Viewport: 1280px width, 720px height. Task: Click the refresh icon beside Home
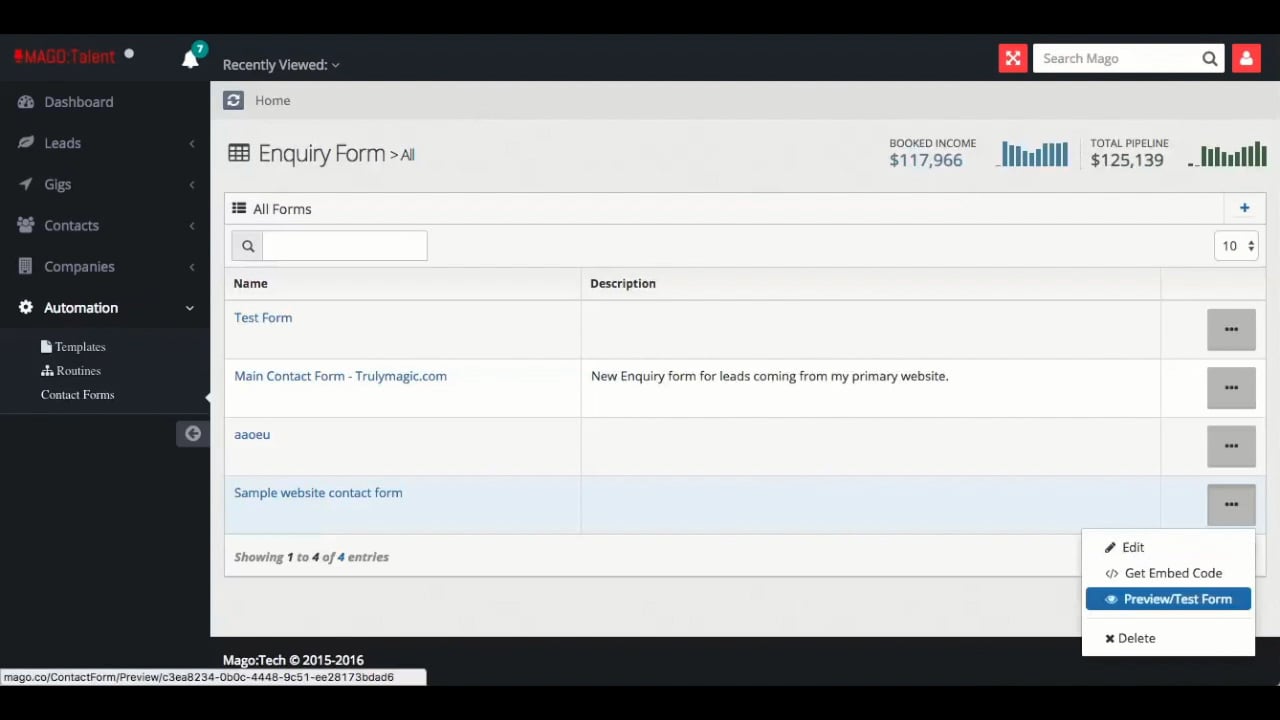(x=233, y=100)
